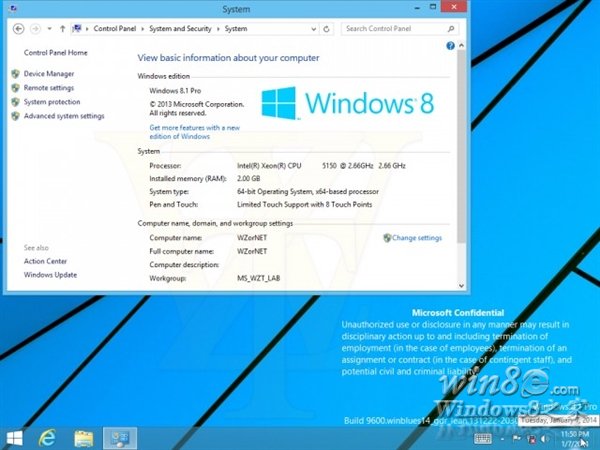Open the touch keyboard from taskbar
Screen dimensions: 600x450
(483, 439)
